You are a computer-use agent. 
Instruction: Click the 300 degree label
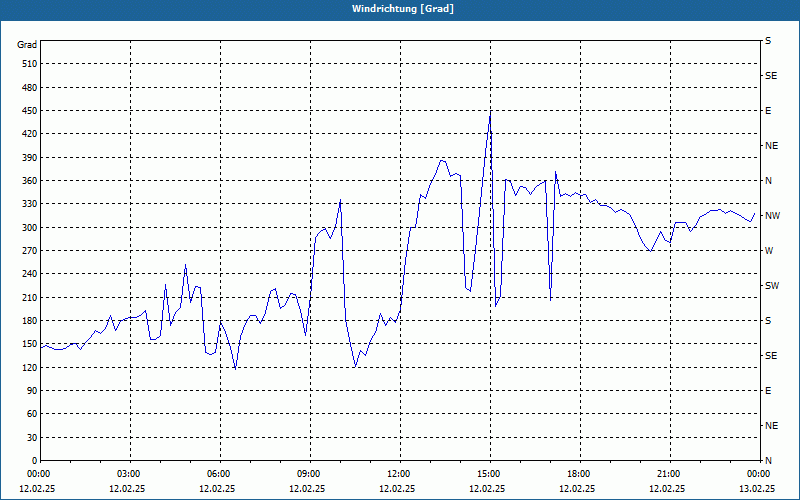click(x=29, y=228)
